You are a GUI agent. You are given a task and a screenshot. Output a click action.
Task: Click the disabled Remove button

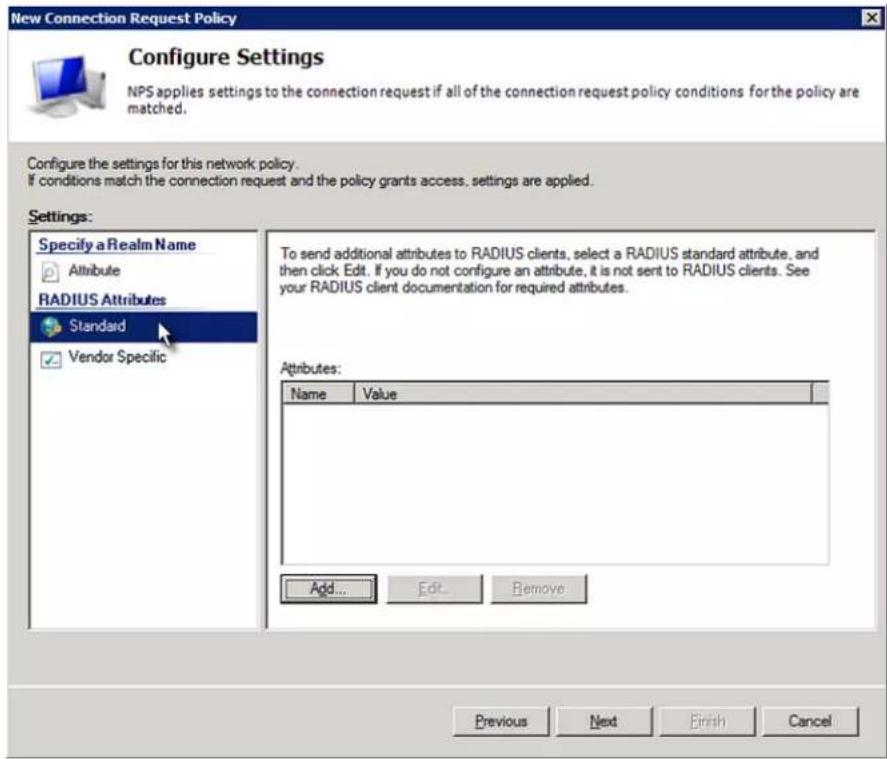coord(539,589)
